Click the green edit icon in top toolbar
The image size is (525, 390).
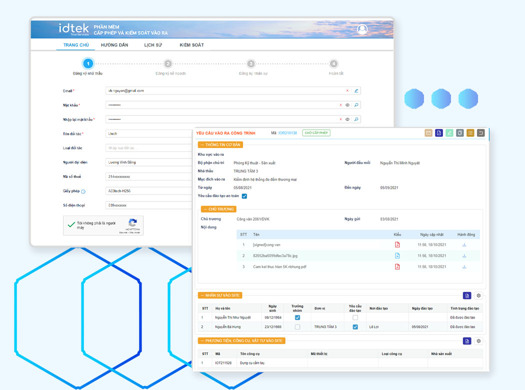(x=449, y=133)
